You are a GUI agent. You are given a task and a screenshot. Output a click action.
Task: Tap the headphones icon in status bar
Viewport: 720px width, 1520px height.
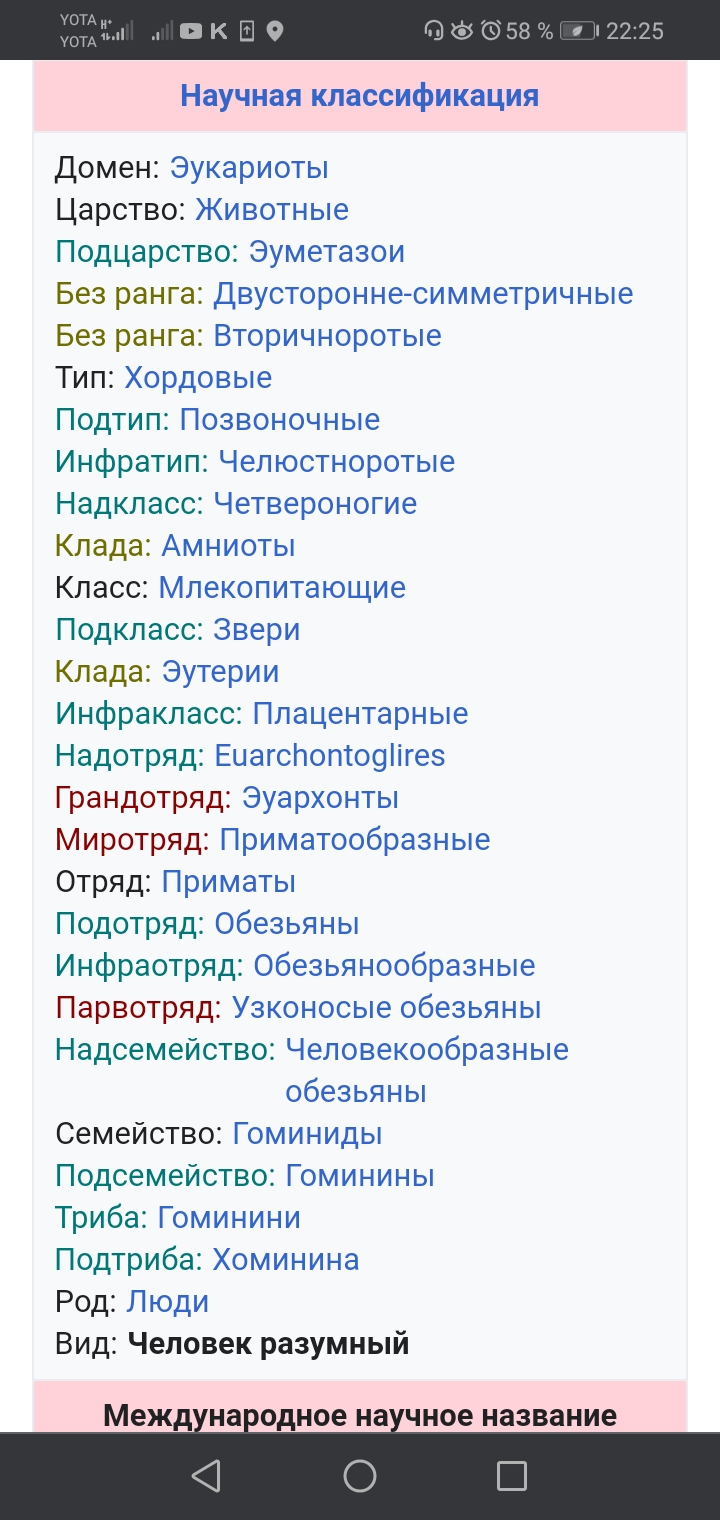point(433,32)
